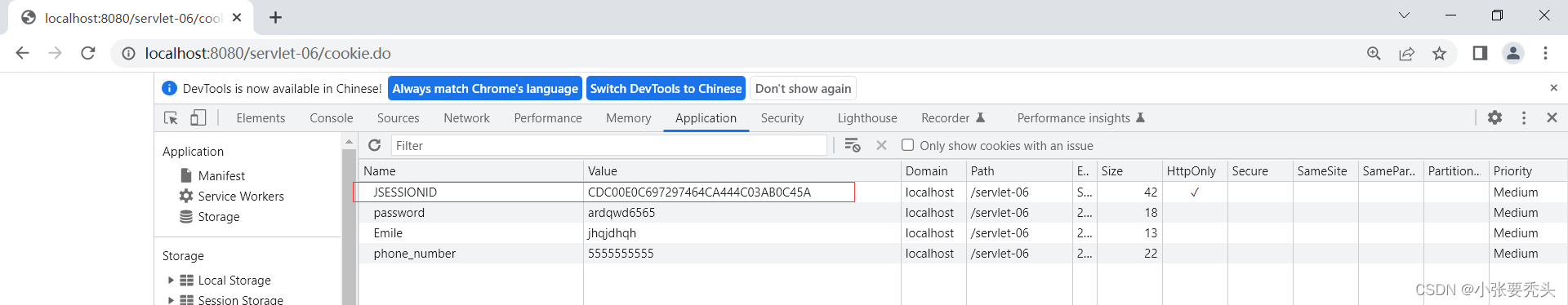
Task: Select the phone_number cookie row
Action: pos(963,253)
